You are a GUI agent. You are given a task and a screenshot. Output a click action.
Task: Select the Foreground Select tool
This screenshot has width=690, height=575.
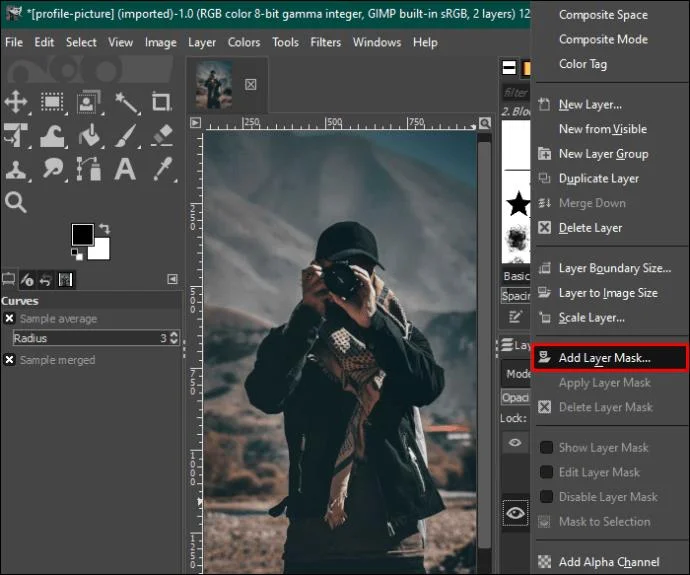[x=88, y=102]
